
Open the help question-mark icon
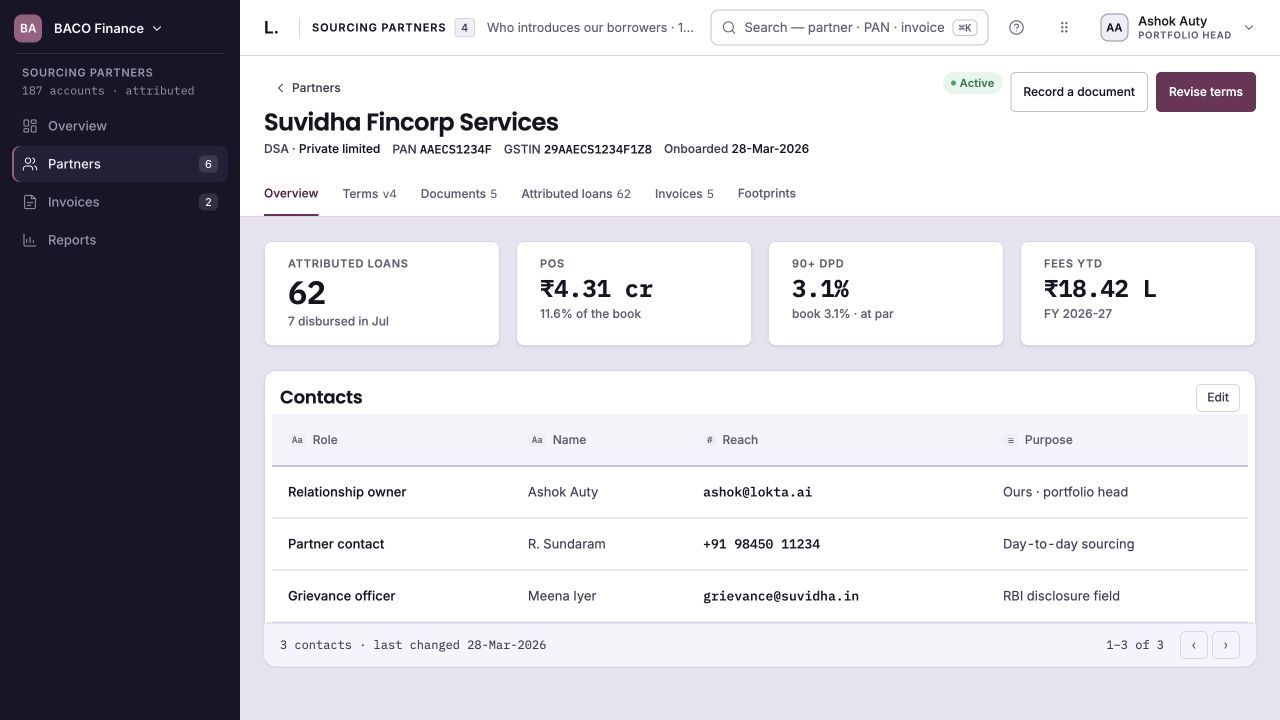[x=1016, y=28]
